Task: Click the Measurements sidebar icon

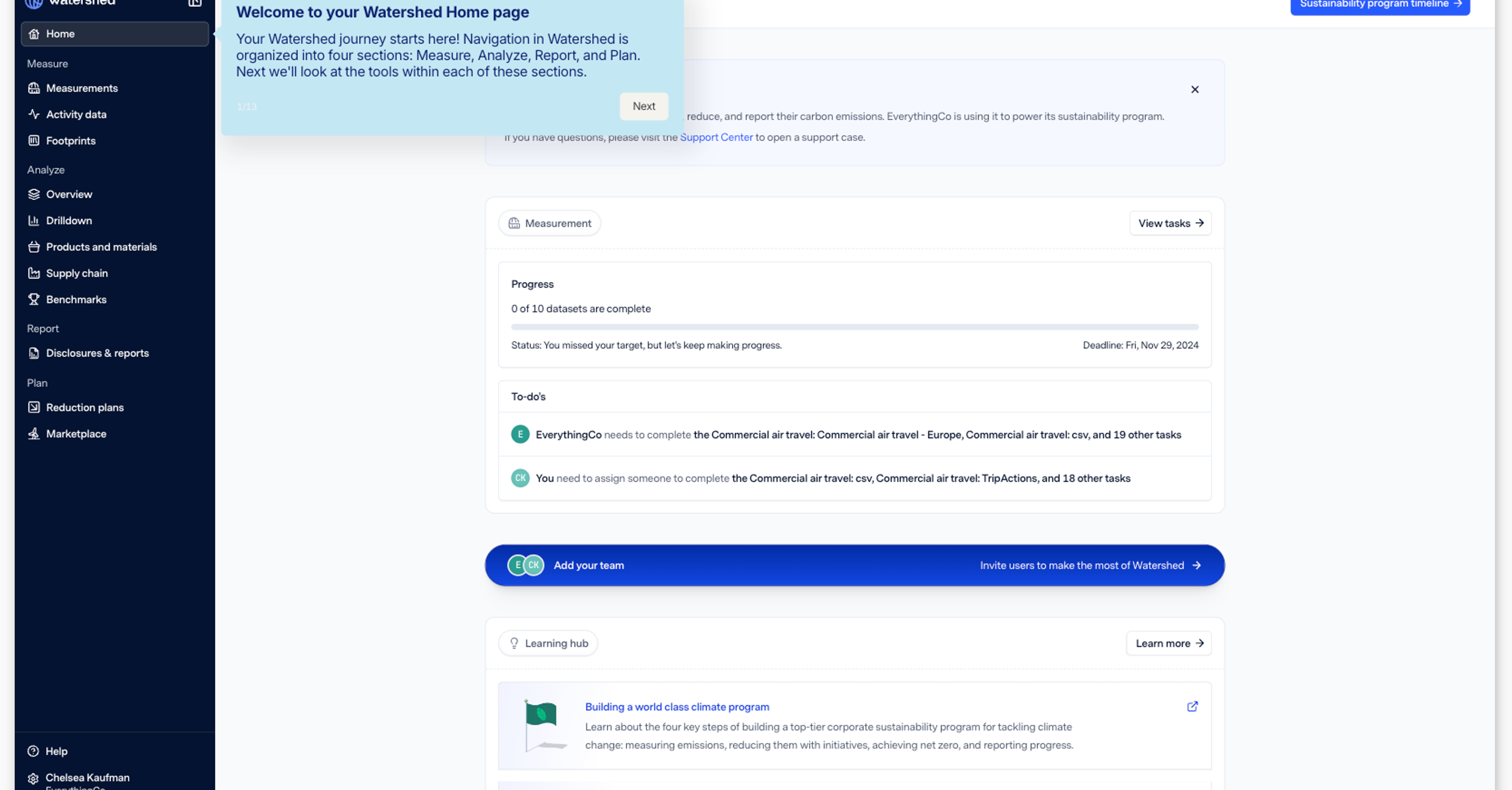Action: tap(34, 88)
